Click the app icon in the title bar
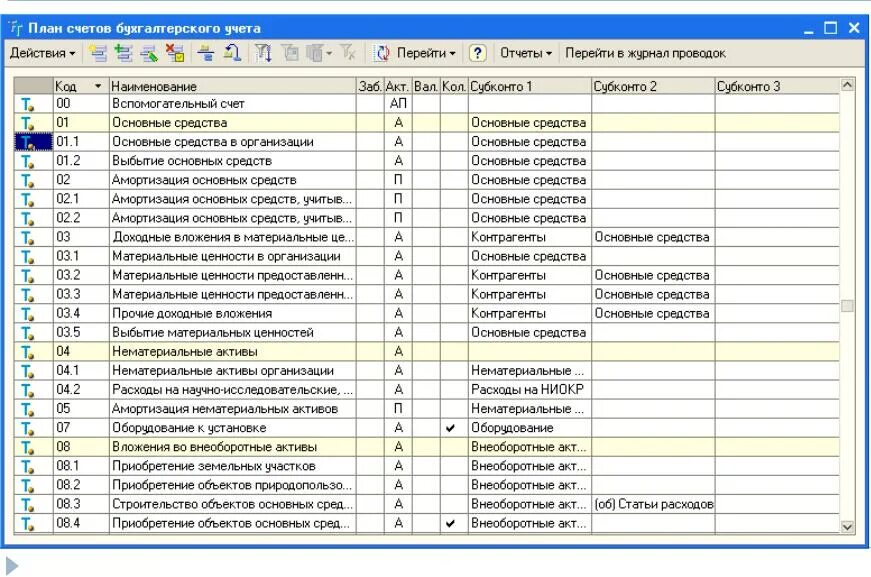Image resolution: width=871 pixels, height=577 pixels. pos(16,28)
